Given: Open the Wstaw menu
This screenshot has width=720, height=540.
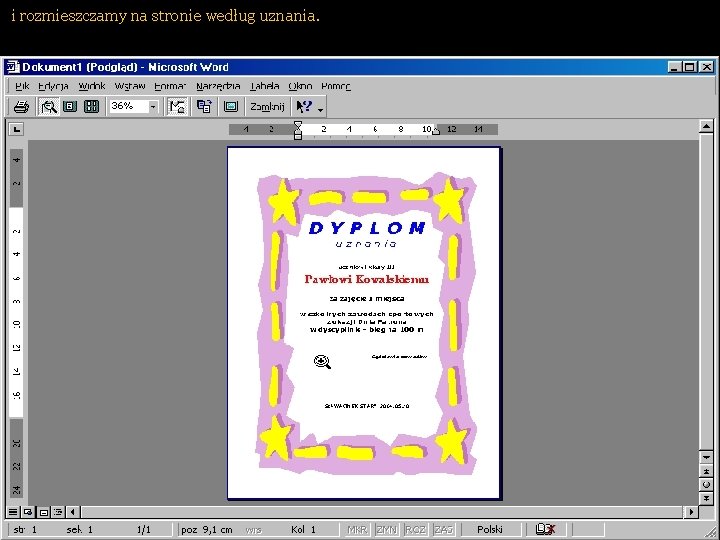Looking at the screenshot, I should coord(130,86).
